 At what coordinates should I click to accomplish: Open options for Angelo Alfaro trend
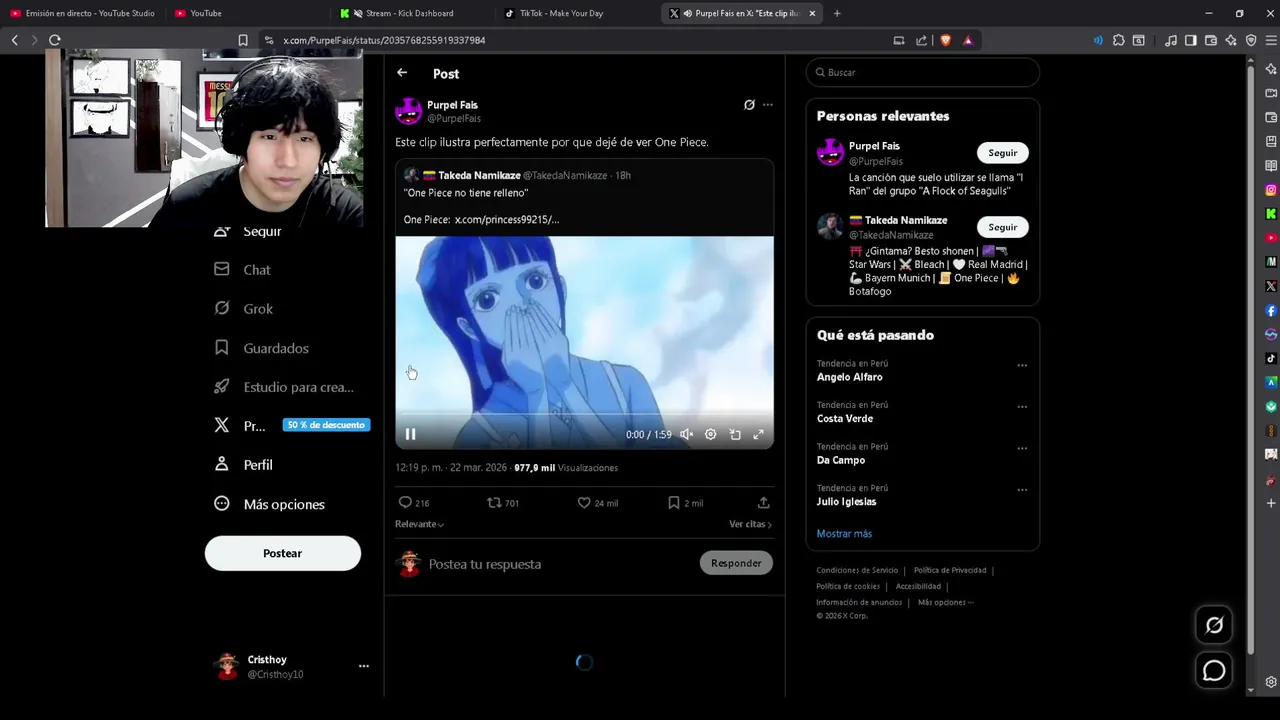click(1022, 366)
